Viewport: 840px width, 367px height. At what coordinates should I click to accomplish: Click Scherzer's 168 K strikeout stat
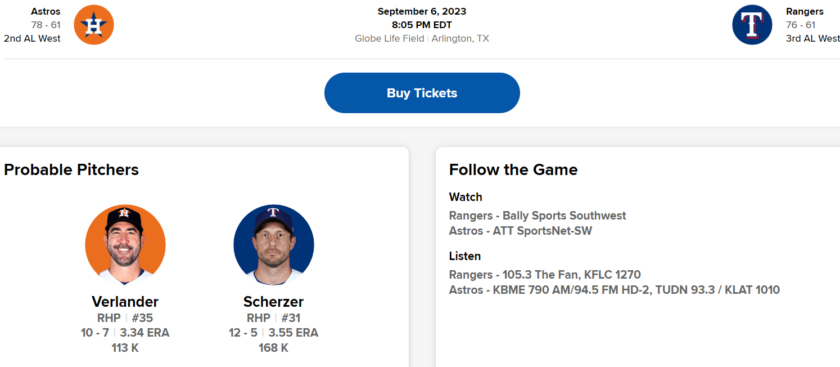click(x=274, y=348)
